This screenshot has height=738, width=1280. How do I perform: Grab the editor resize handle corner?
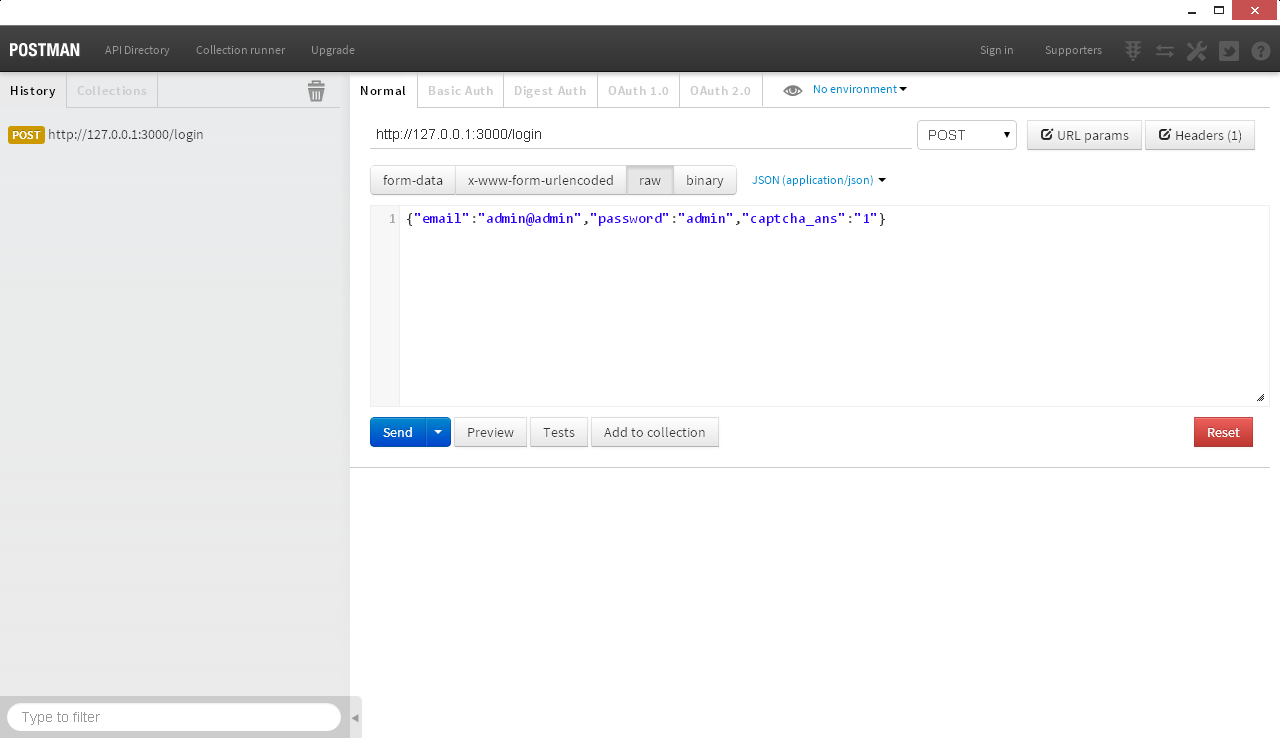tap(1260, 397)
